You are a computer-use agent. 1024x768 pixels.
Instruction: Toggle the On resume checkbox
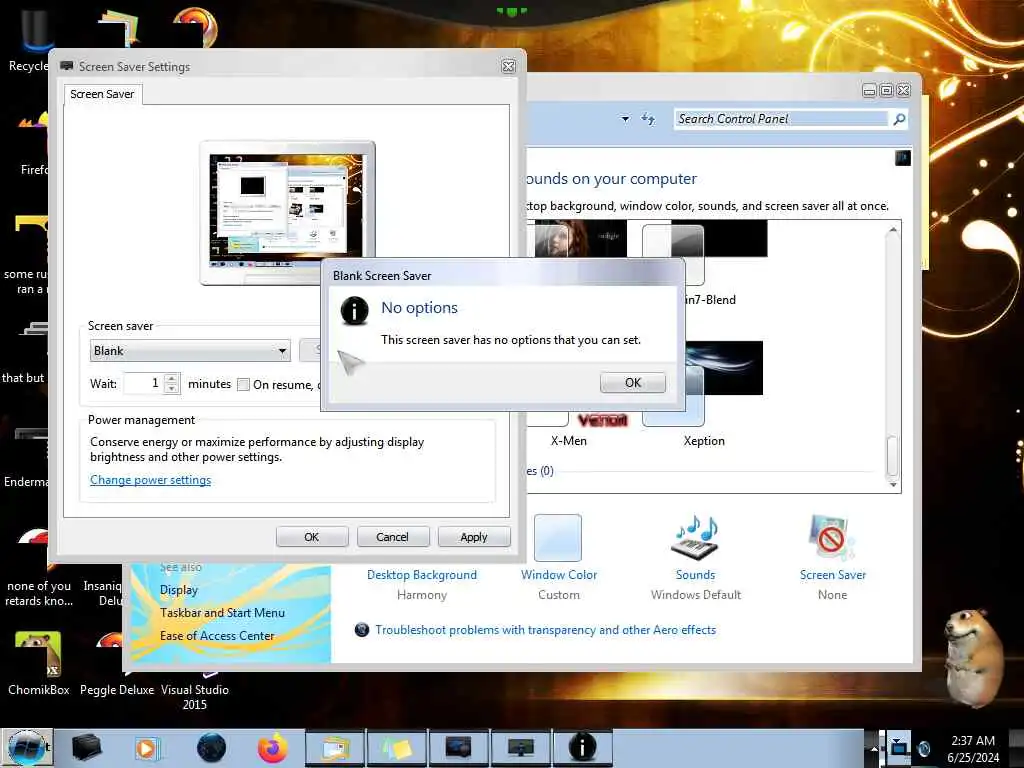tap(243, 384)
